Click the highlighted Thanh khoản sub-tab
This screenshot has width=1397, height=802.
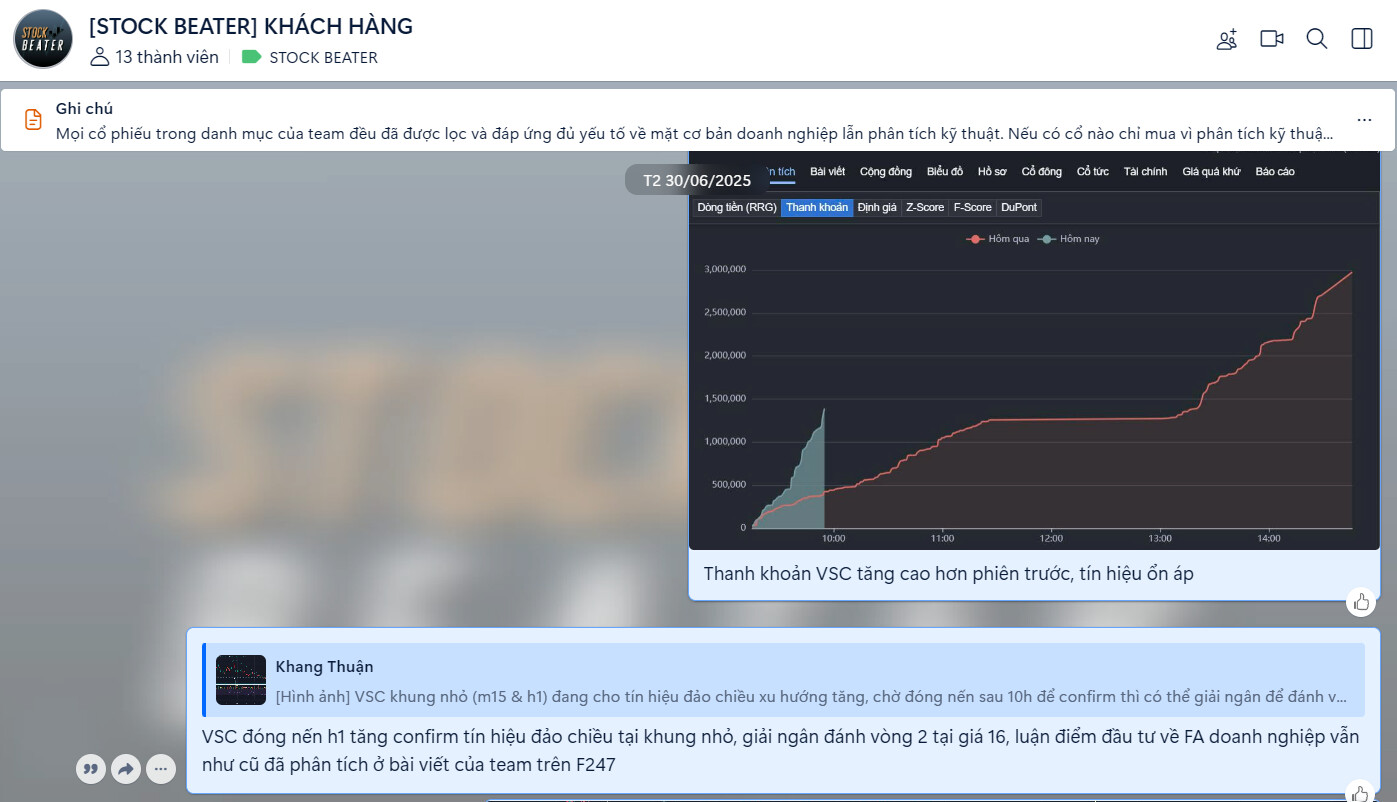(x=817, y=207)
